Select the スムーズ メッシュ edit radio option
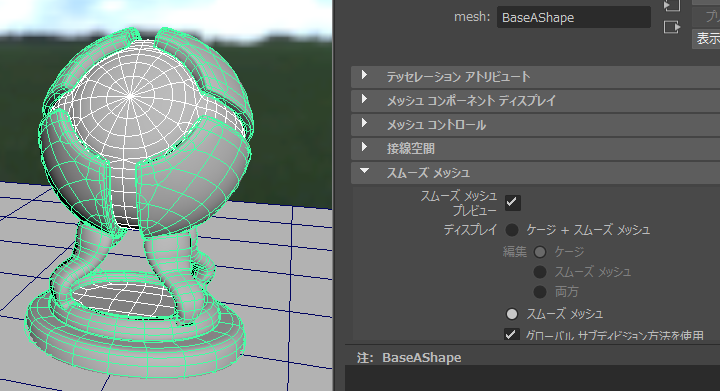The image size is (720, 391). [x=540, y=272]
